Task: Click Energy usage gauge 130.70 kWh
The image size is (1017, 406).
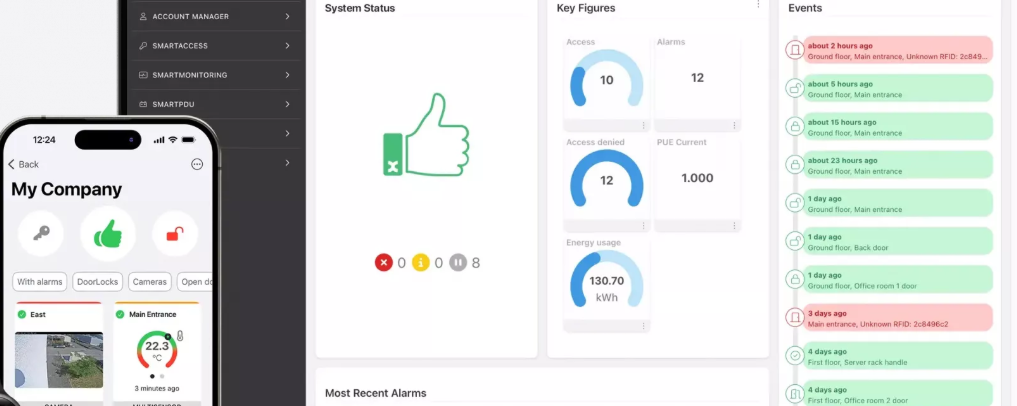Action: pos(606,281)
